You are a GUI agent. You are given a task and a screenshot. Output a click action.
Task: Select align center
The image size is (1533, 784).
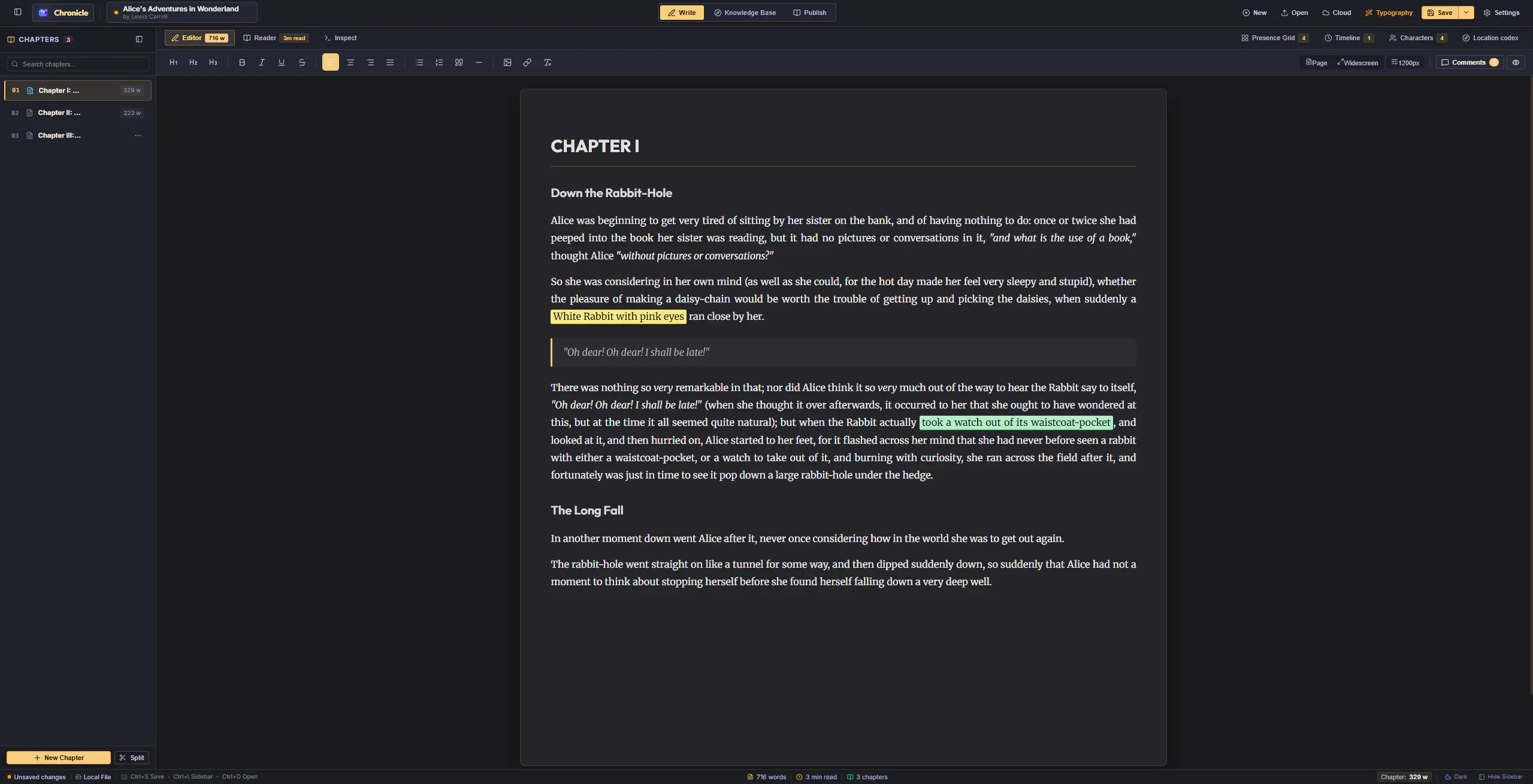[350, 62]
